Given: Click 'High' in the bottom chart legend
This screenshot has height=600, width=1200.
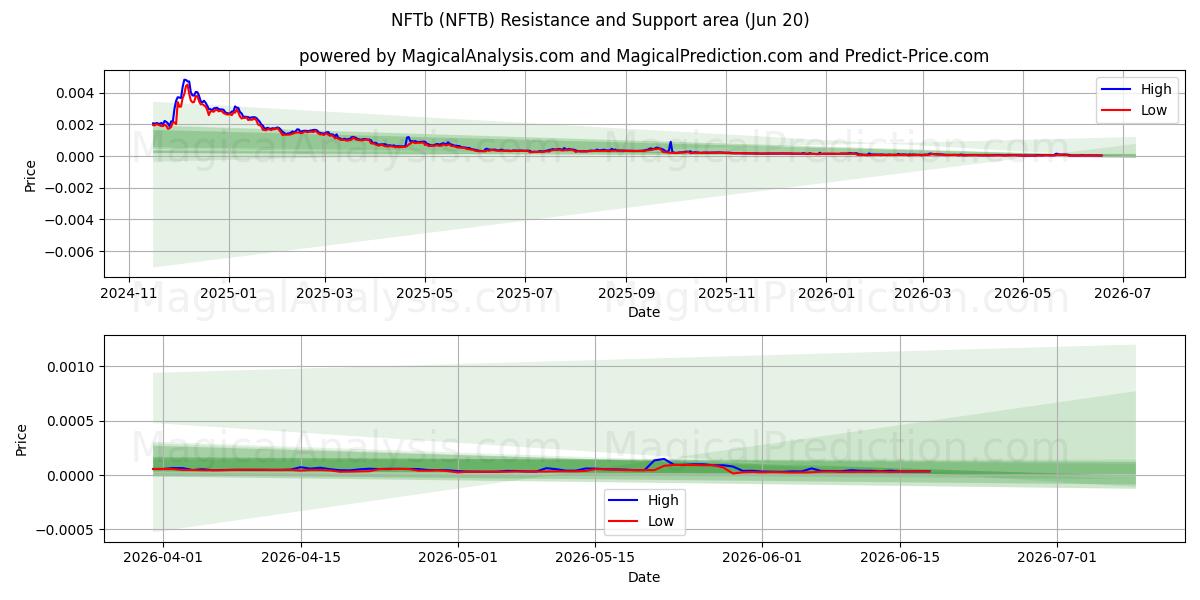Looking at the screenshot, I should point(663,500).
